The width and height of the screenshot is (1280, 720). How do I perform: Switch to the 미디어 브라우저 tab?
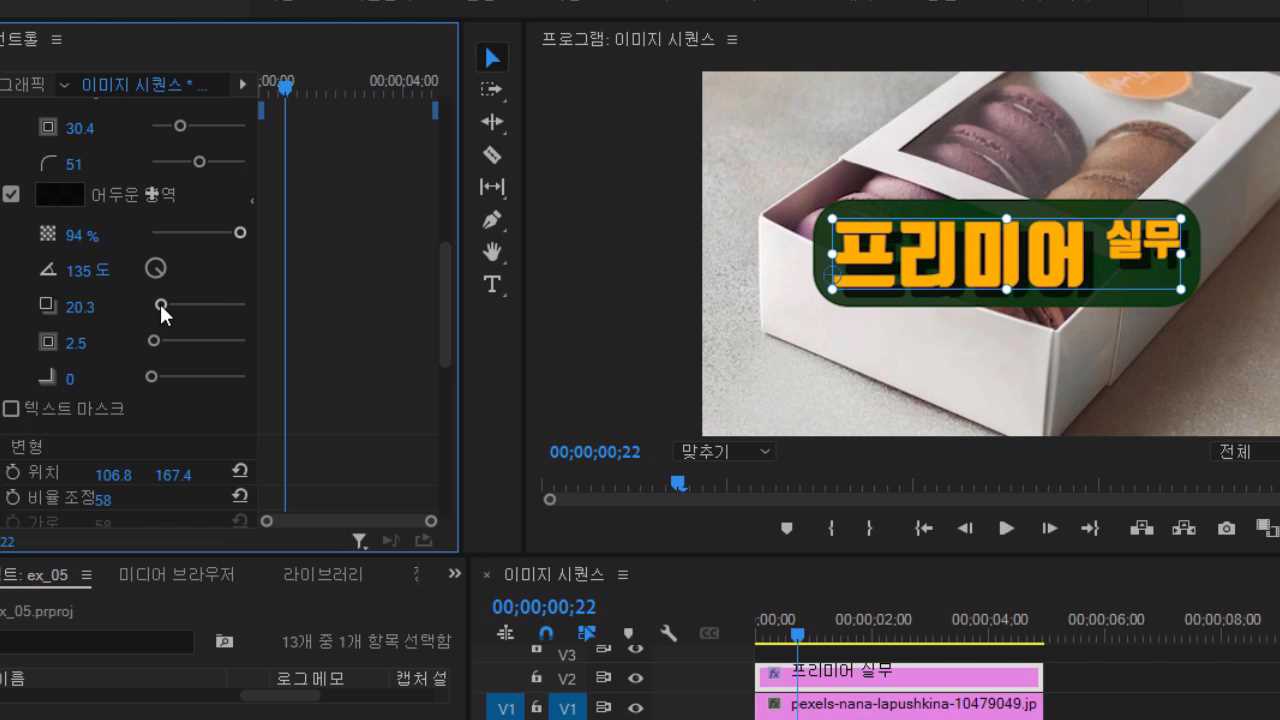click(177, 575)
